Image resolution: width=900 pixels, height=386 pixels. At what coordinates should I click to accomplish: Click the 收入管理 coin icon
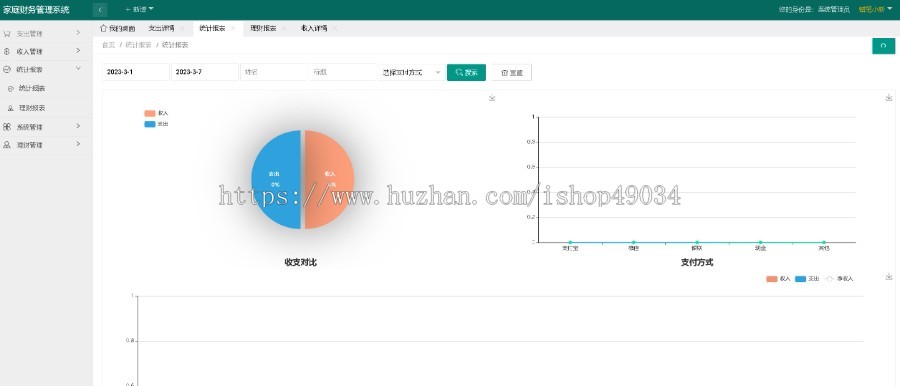pos(7,51)
